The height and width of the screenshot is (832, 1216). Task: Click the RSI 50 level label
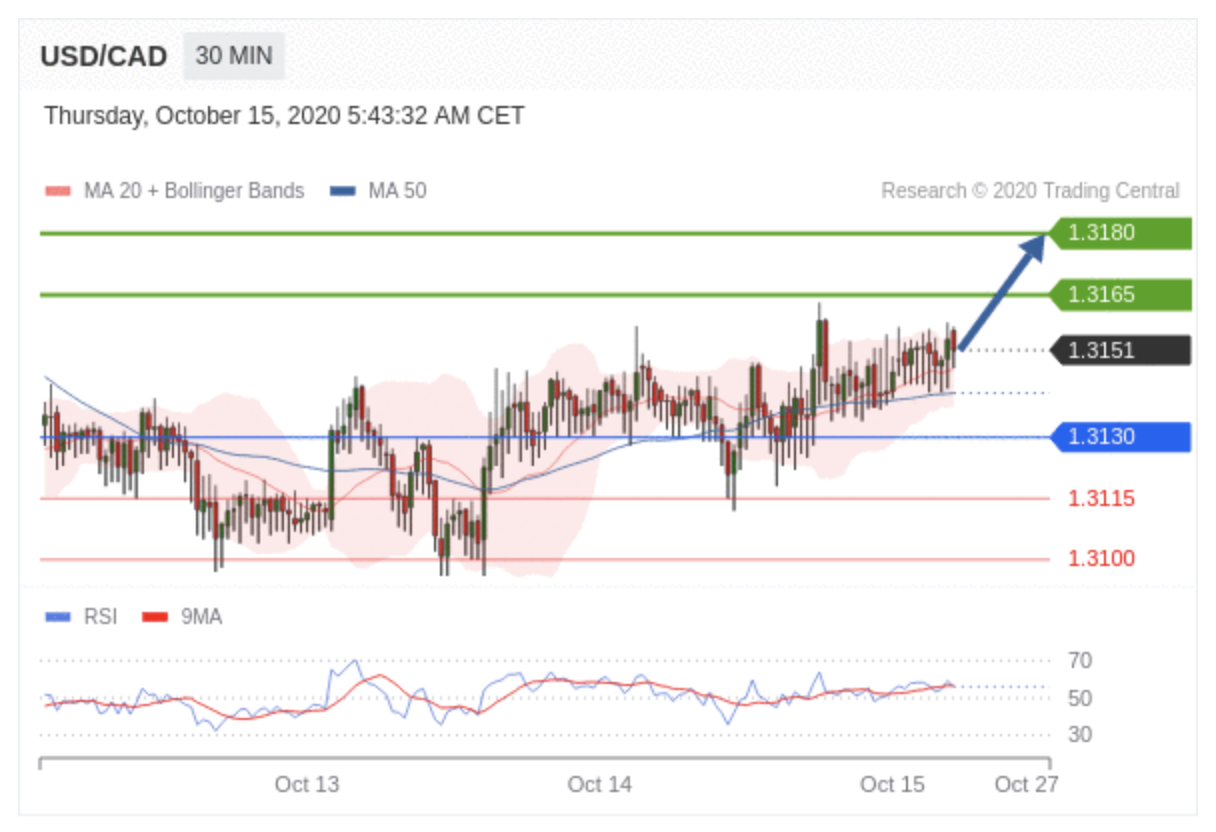pyautogui.click(x=1079, y=698)
